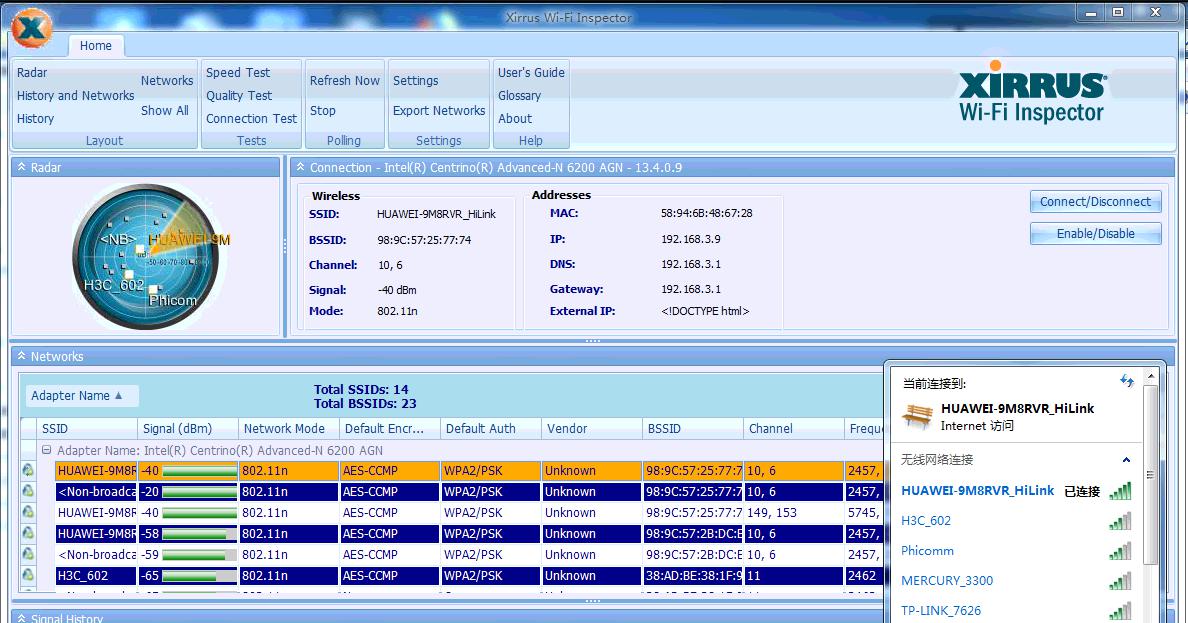The width and height of the screenshot is (1188, 623).
Task: Click signal bars icon beside TP-LINK_7626 in popup
Action: tap(1120, 610)
